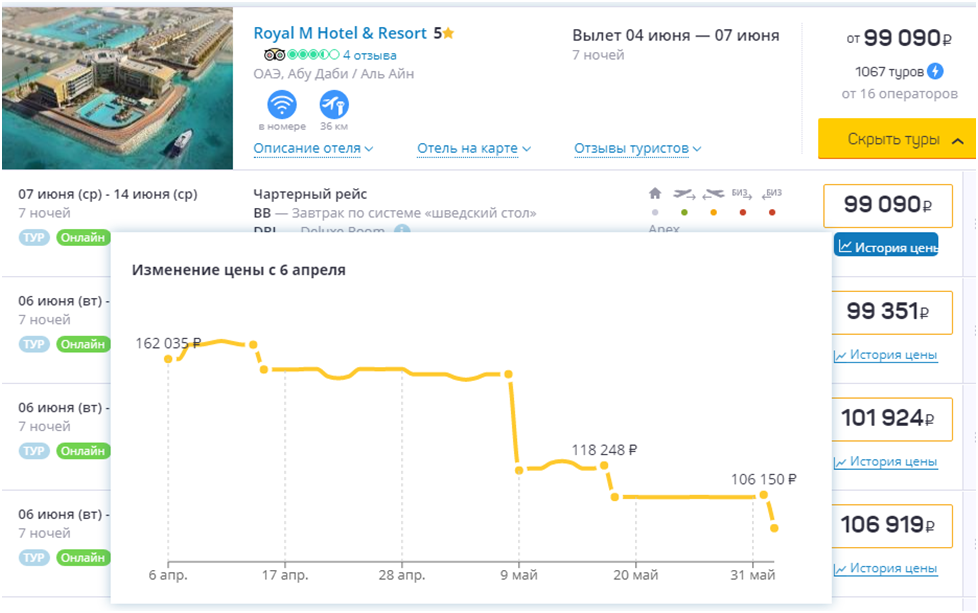The height and width of the screenshot is (613, 978).
Task: Click the gold 5-star rating icon
Action: [x=448, y=33]
